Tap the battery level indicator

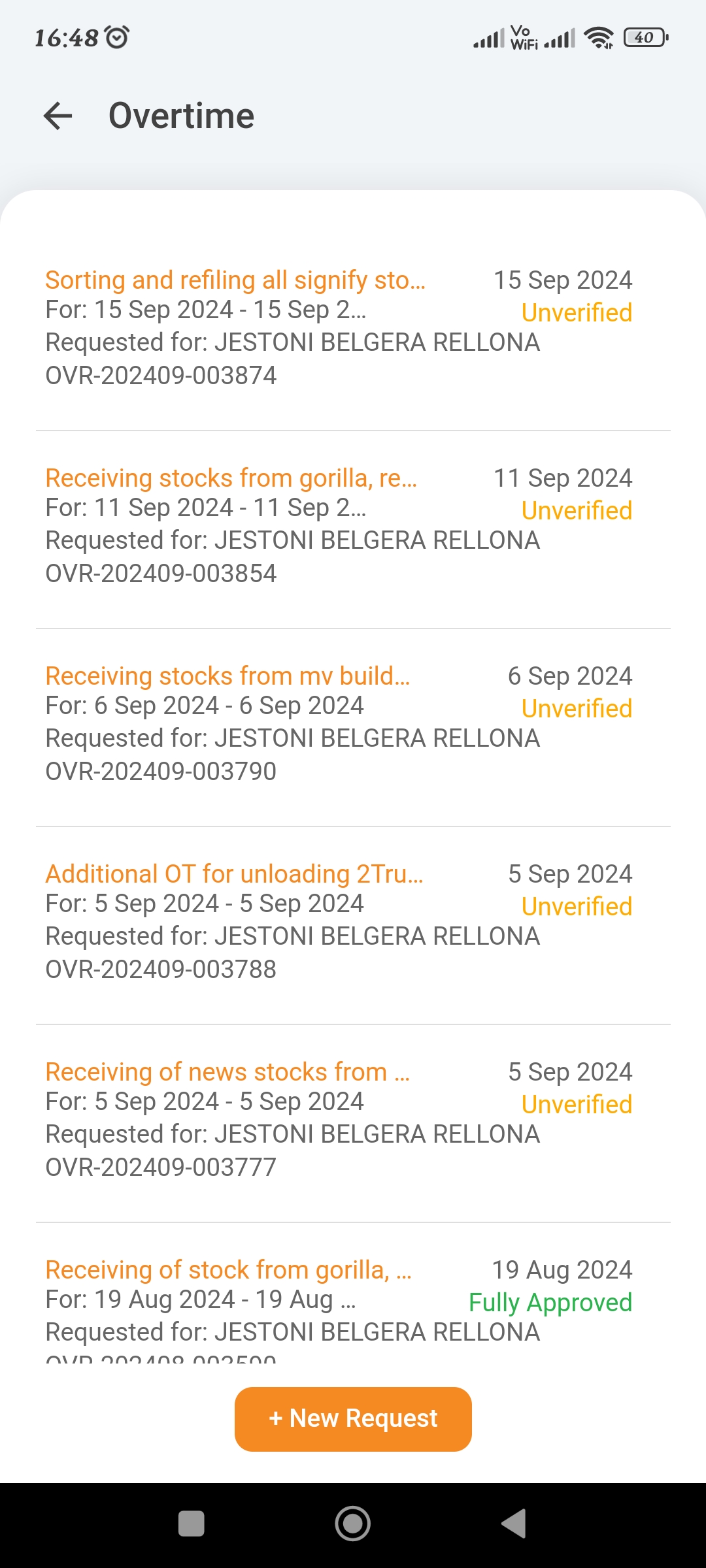(x=646, y=38)
